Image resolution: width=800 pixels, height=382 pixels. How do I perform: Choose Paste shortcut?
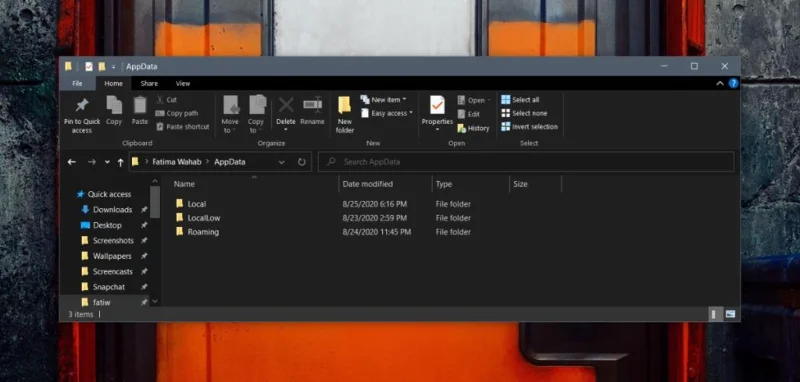tap(183, 126)
